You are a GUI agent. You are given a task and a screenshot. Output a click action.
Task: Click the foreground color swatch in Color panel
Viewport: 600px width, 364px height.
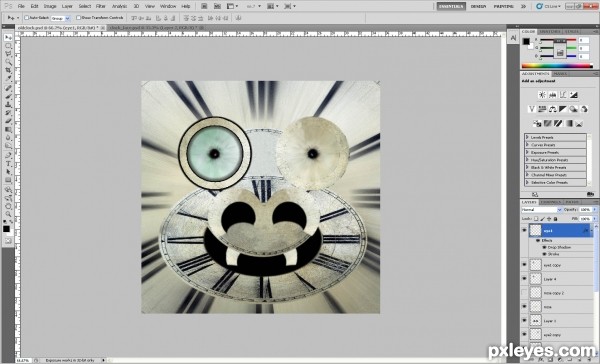[x=527, y=41]
